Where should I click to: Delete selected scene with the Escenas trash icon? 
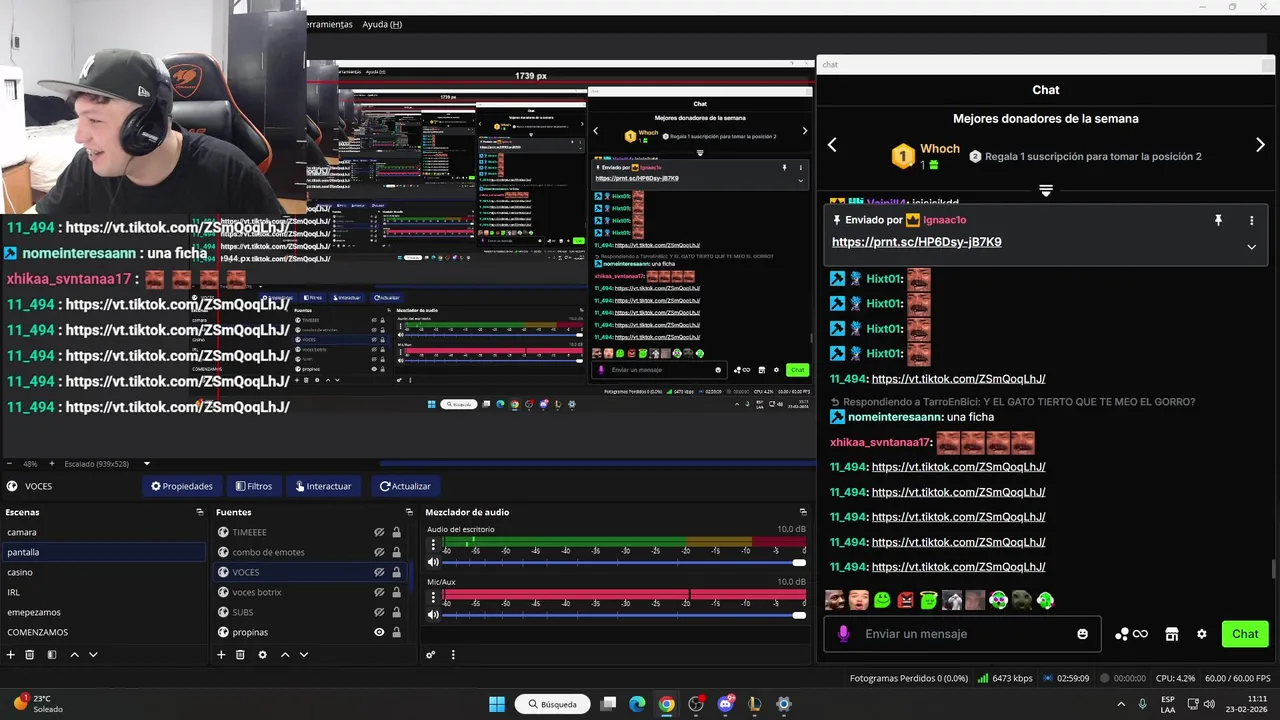(x=30, y=655)
